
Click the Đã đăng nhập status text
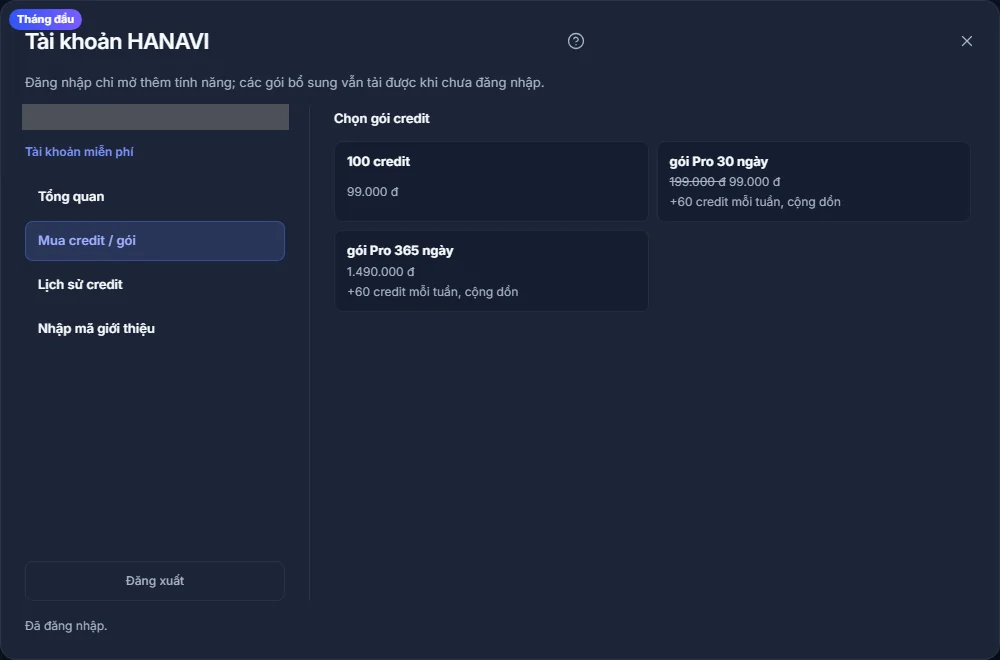coord(66,626)
